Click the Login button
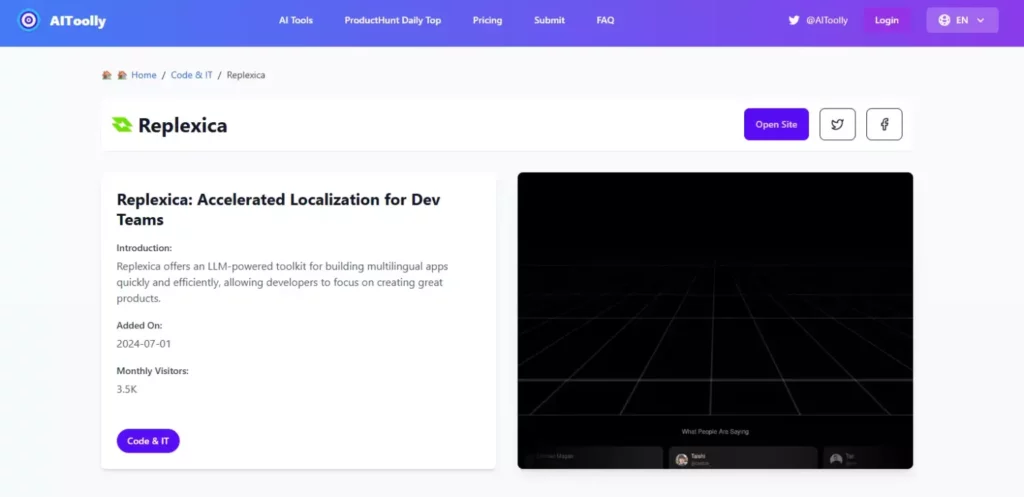 pyautogui.click(x=887, y=20)
